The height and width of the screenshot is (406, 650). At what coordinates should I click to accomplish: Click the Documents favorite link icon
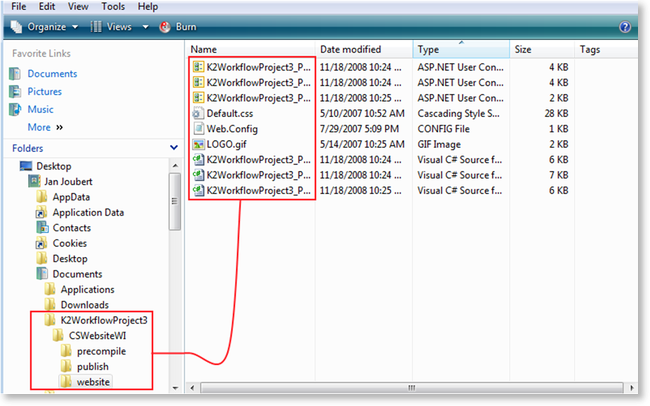(15, 74)
